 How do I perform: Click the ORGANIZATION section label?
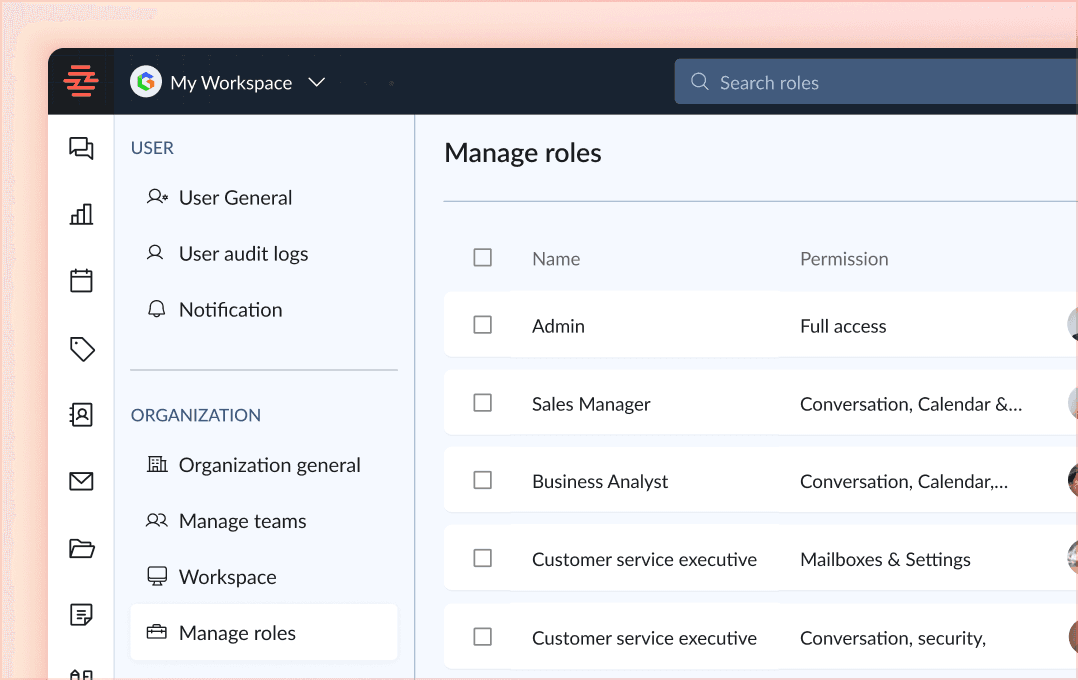click(196, 415)
